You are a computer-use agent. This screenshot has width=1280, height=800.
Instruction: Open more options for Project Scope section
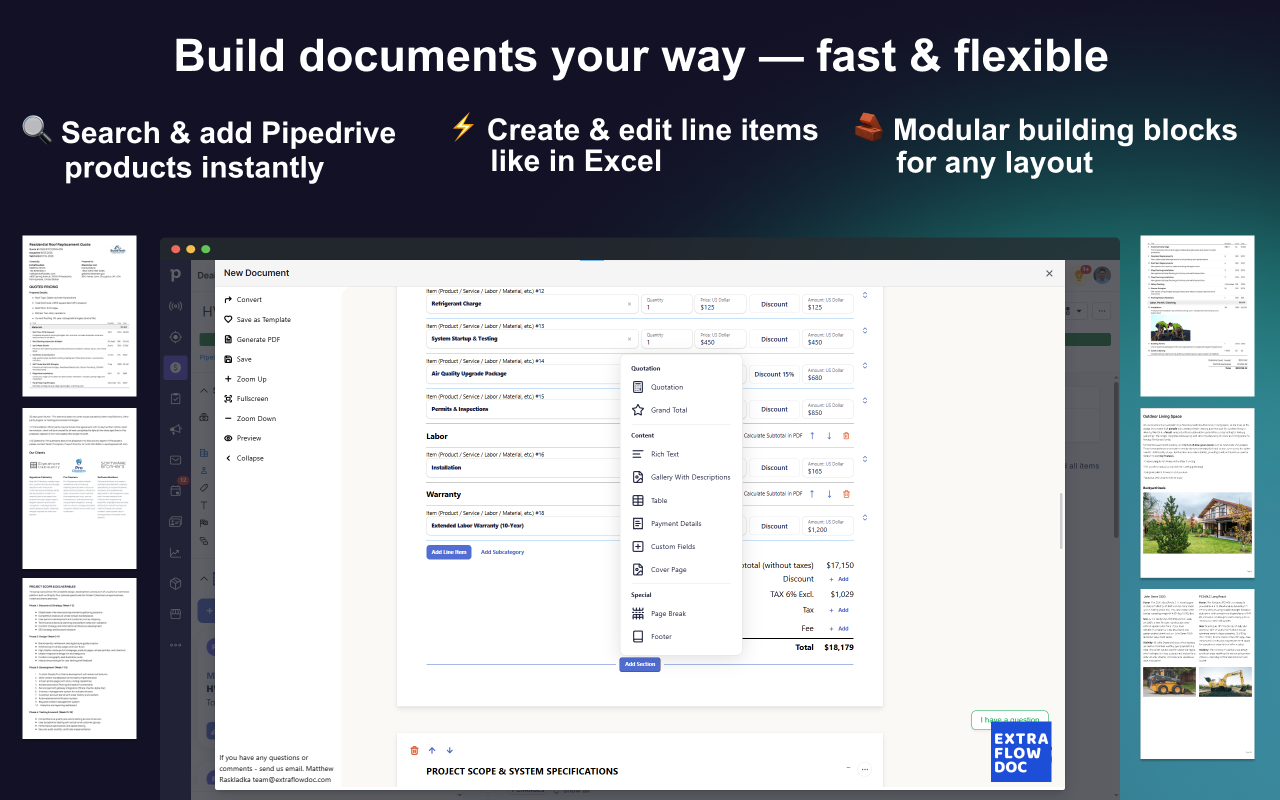point(865,769)
